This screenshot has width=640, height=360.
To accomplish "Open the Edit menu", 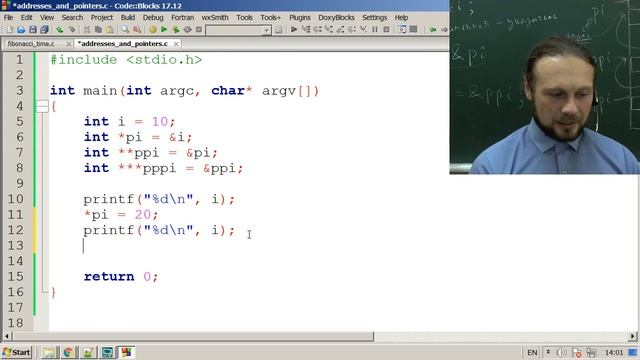I will coord(27,18).
